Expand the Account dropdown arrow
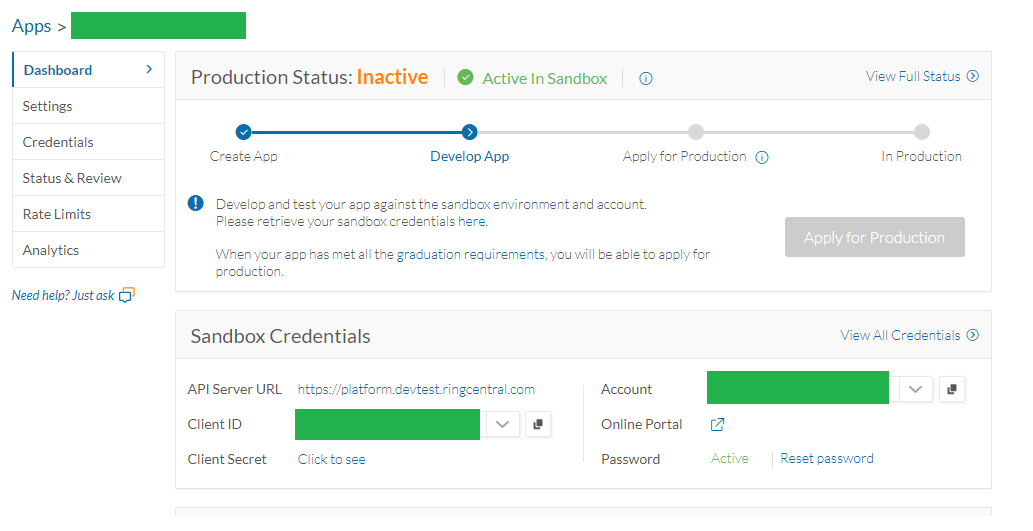 click(x=916, y=390)
